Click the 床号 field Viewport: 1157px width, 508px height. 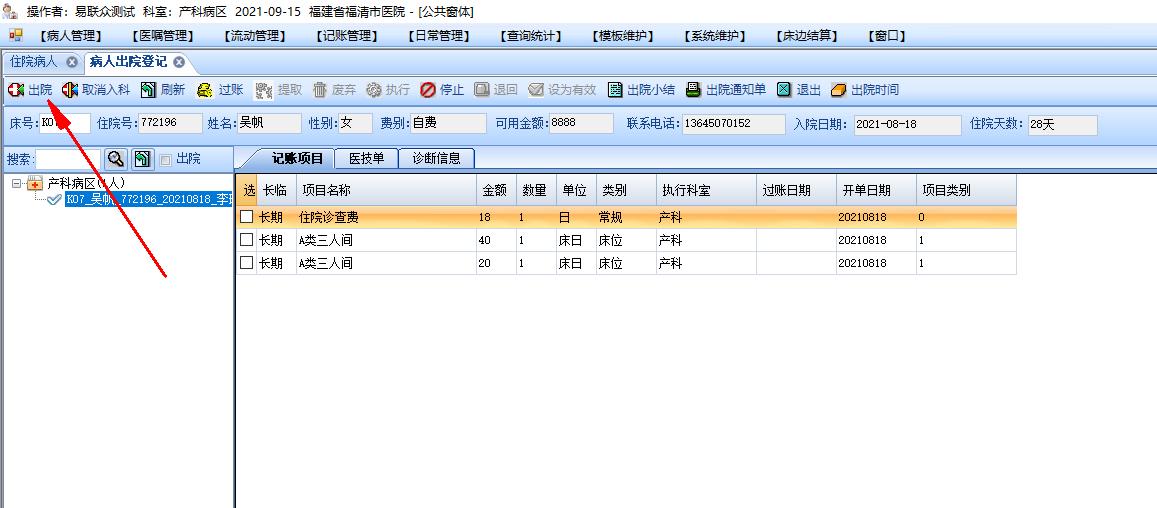pyautogui.click(x=65, y=123)
